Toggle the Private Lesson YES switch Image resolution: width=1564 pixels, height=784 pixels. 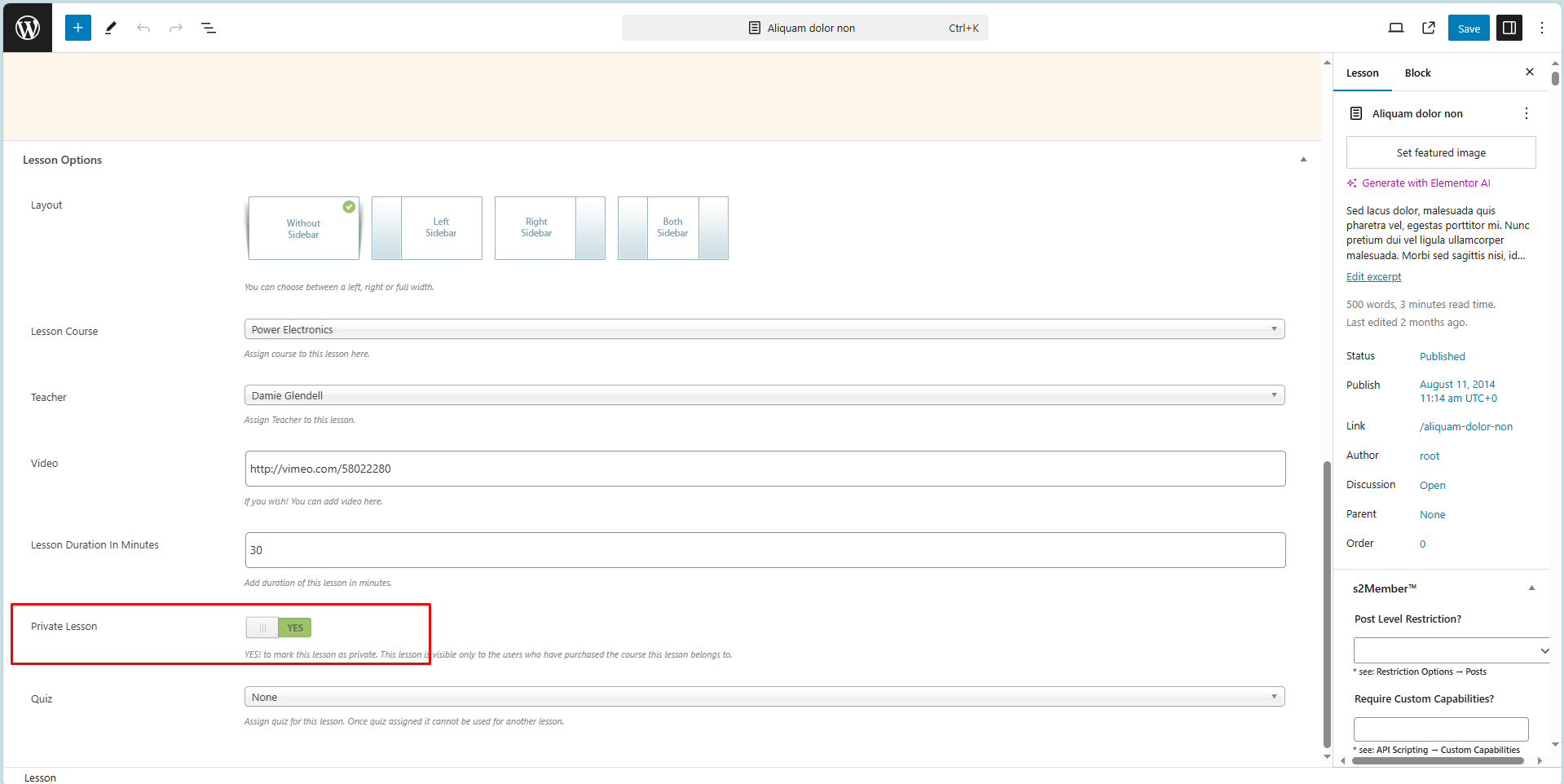click(279, 628)
